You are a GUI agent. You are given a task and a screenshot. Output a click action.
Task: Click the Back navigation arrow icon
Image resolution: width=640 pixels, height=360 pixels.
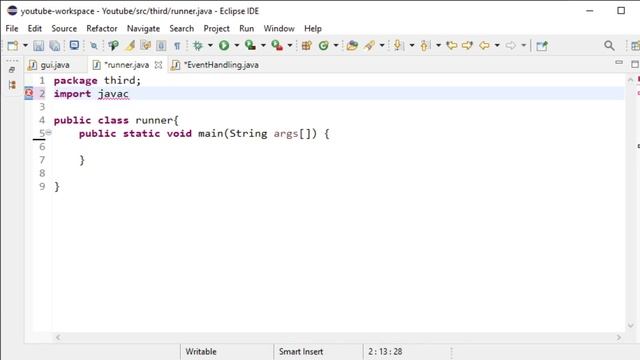click(484, 46)
